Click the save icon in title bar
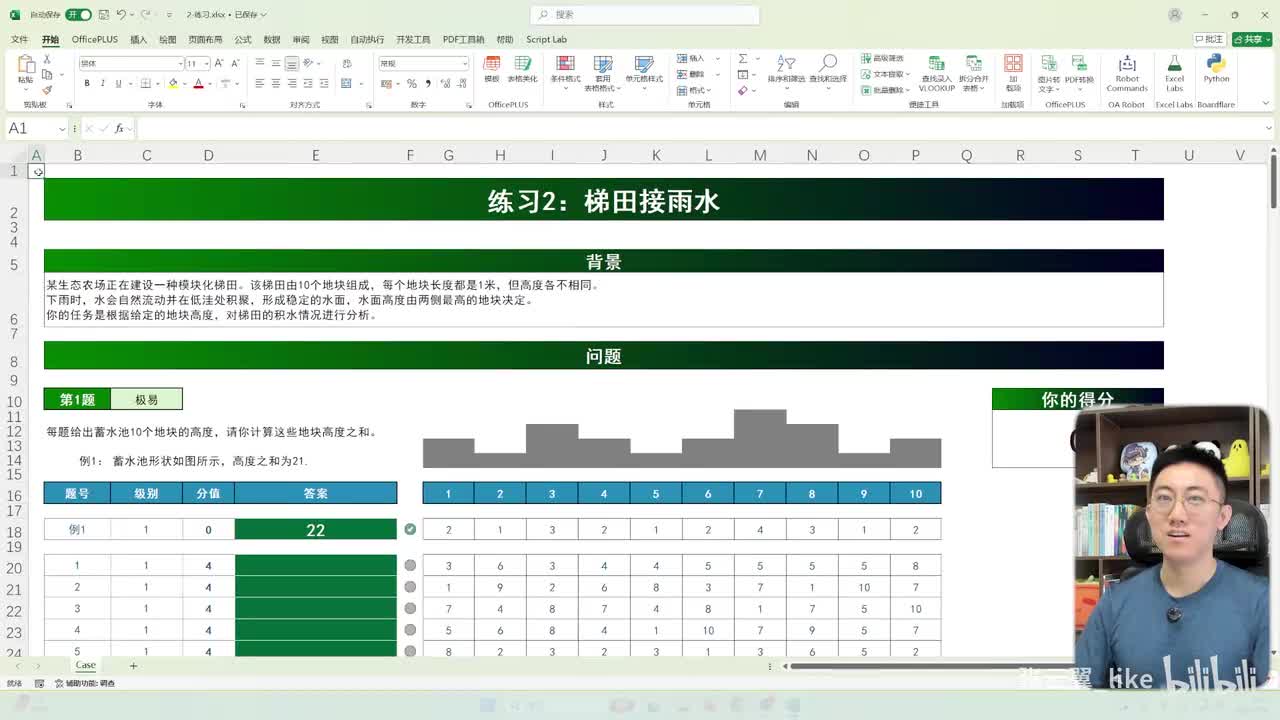The image size is (1280, 720). pos(103,15)
